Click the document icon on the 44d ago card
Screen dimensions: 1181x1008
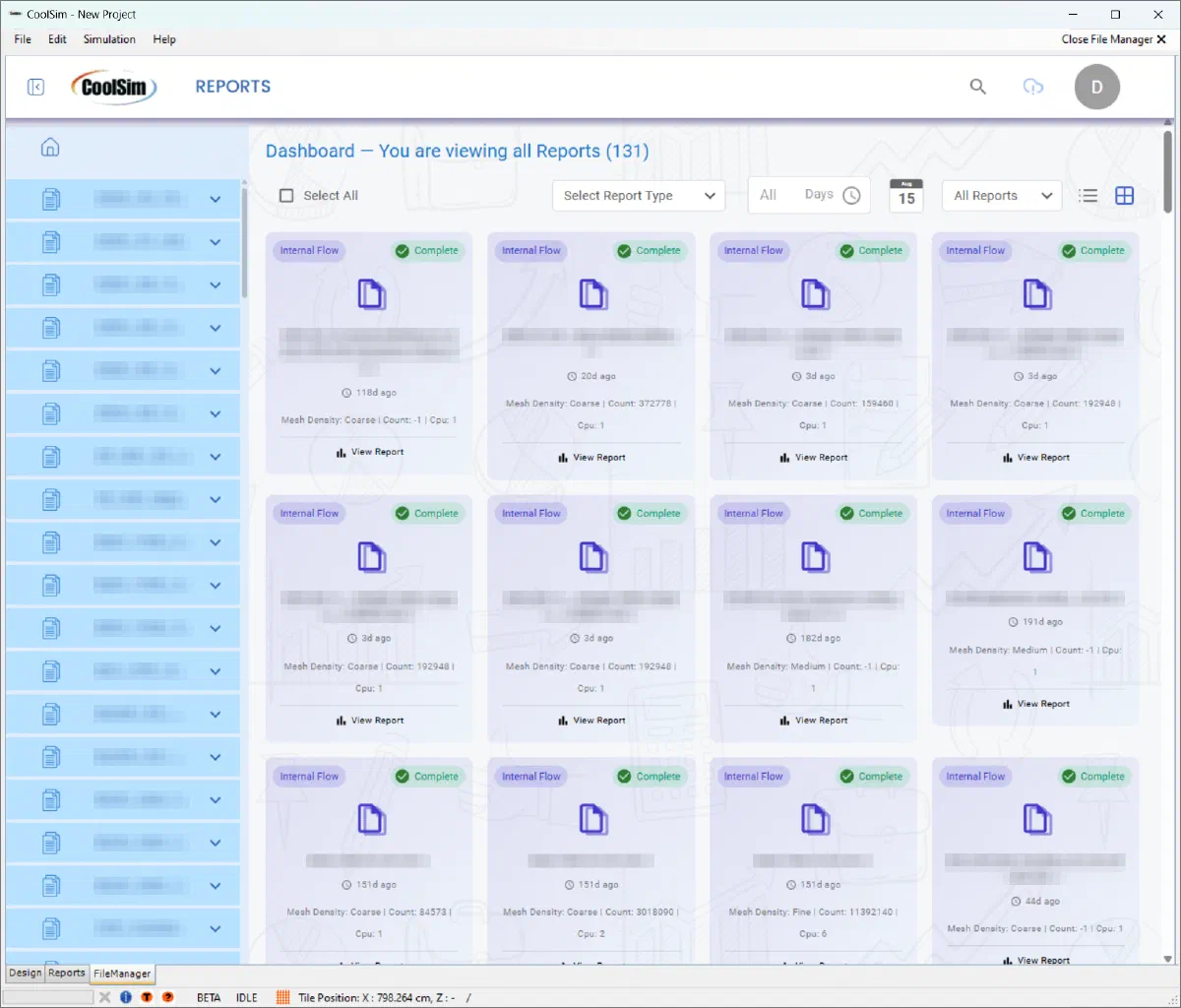tap(1037, 820)
